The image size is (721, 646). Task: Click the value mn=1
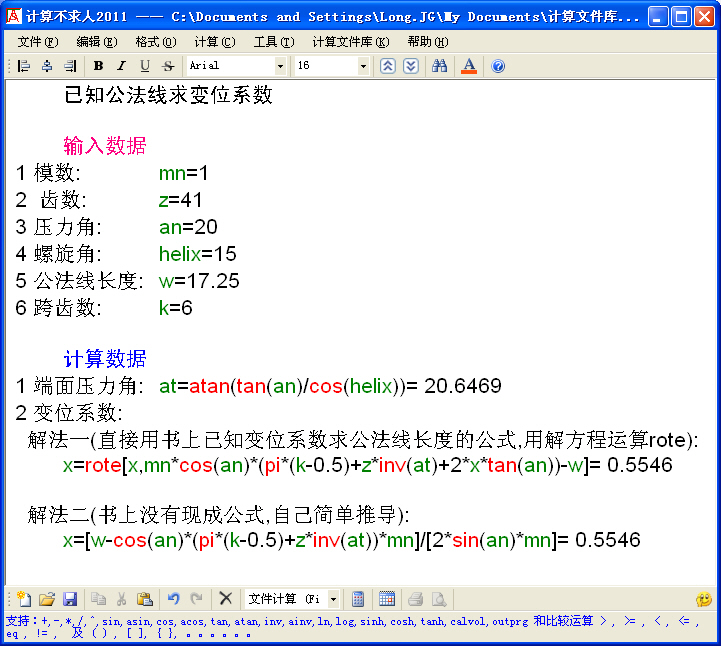point(183,173)
